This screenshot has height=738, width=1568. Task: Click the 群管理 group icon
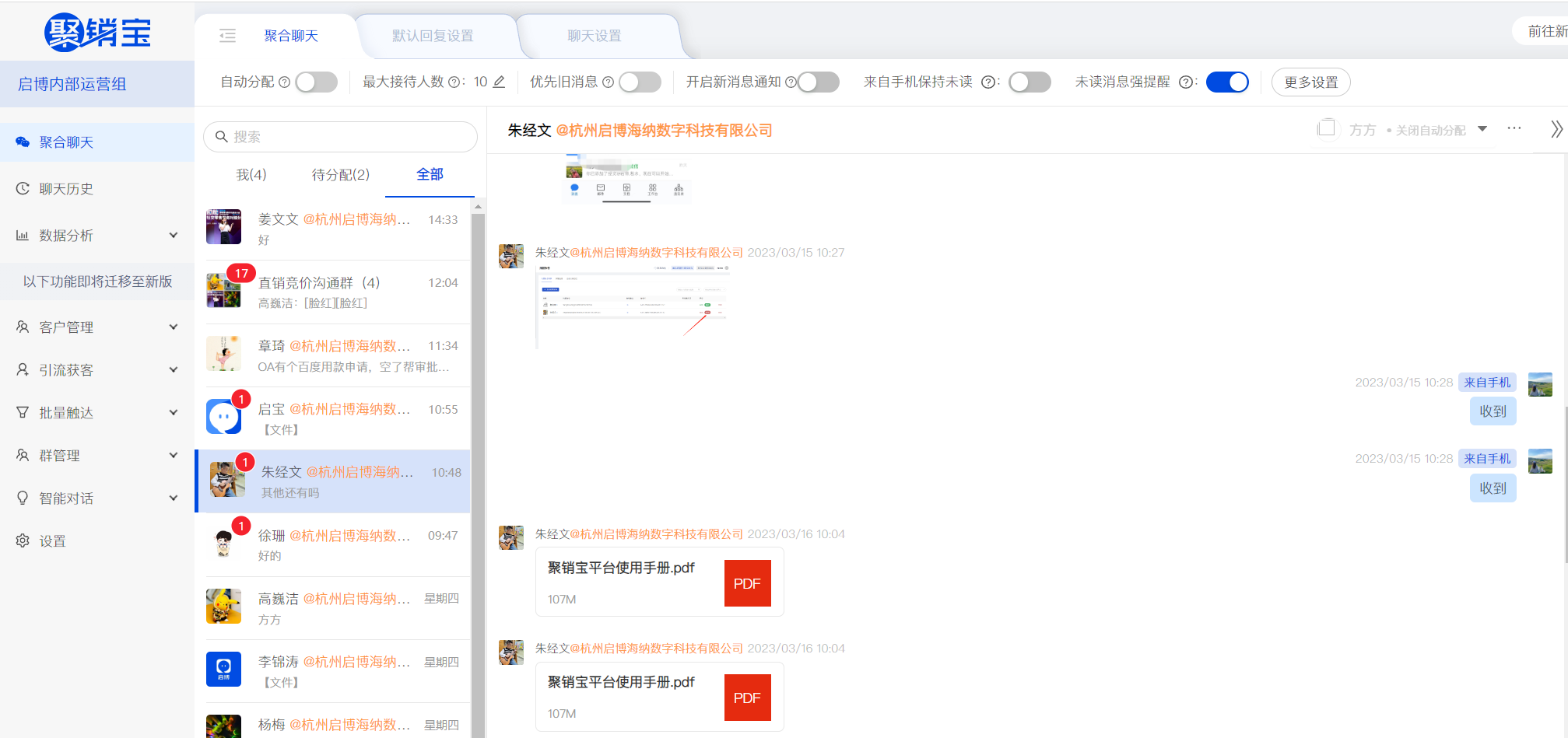pos(23,455)
